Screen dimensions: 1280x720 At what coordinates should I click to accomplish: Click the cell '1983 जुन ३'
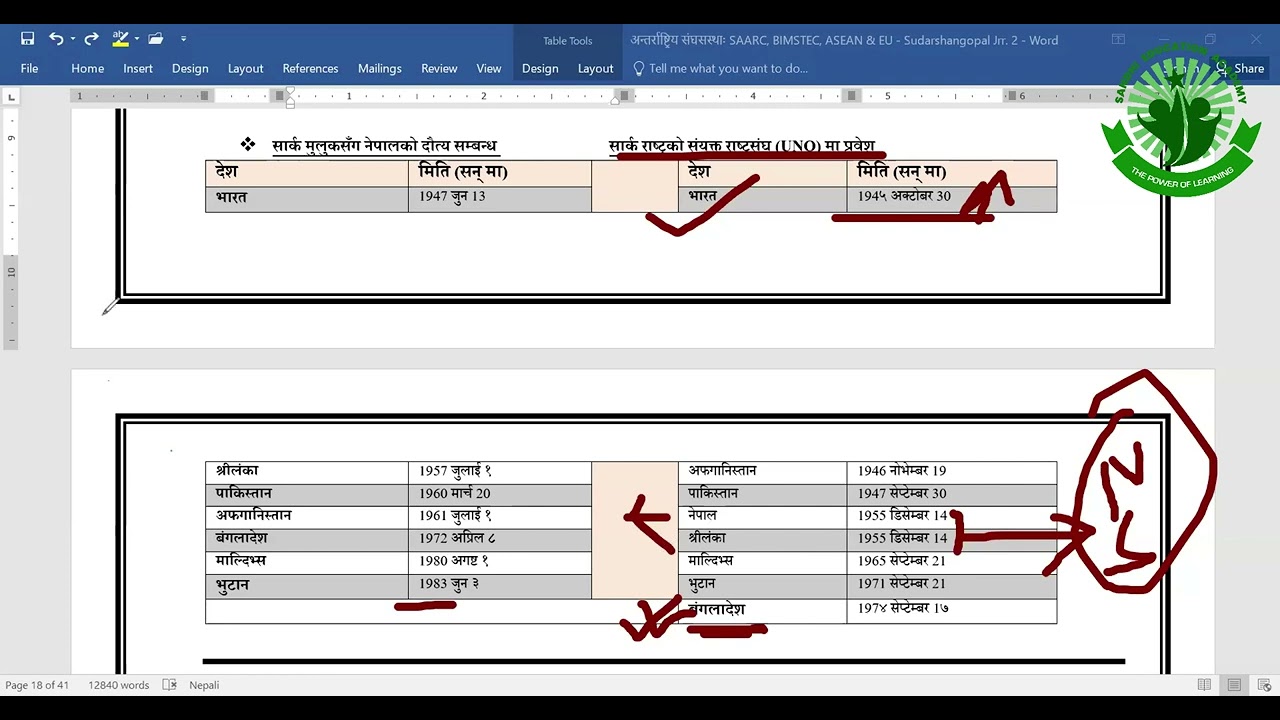499,585
